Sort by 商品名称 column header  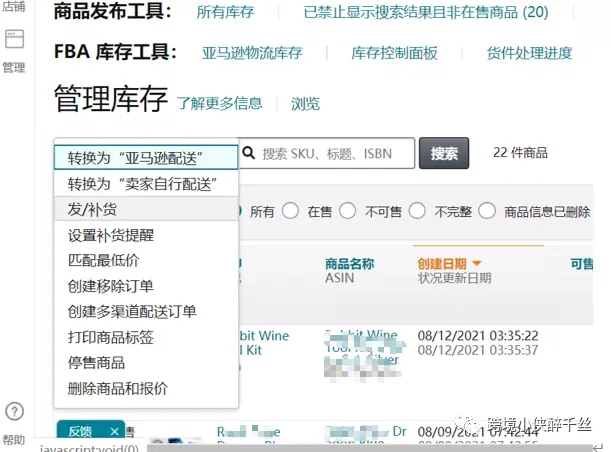[x=350, y=264]
